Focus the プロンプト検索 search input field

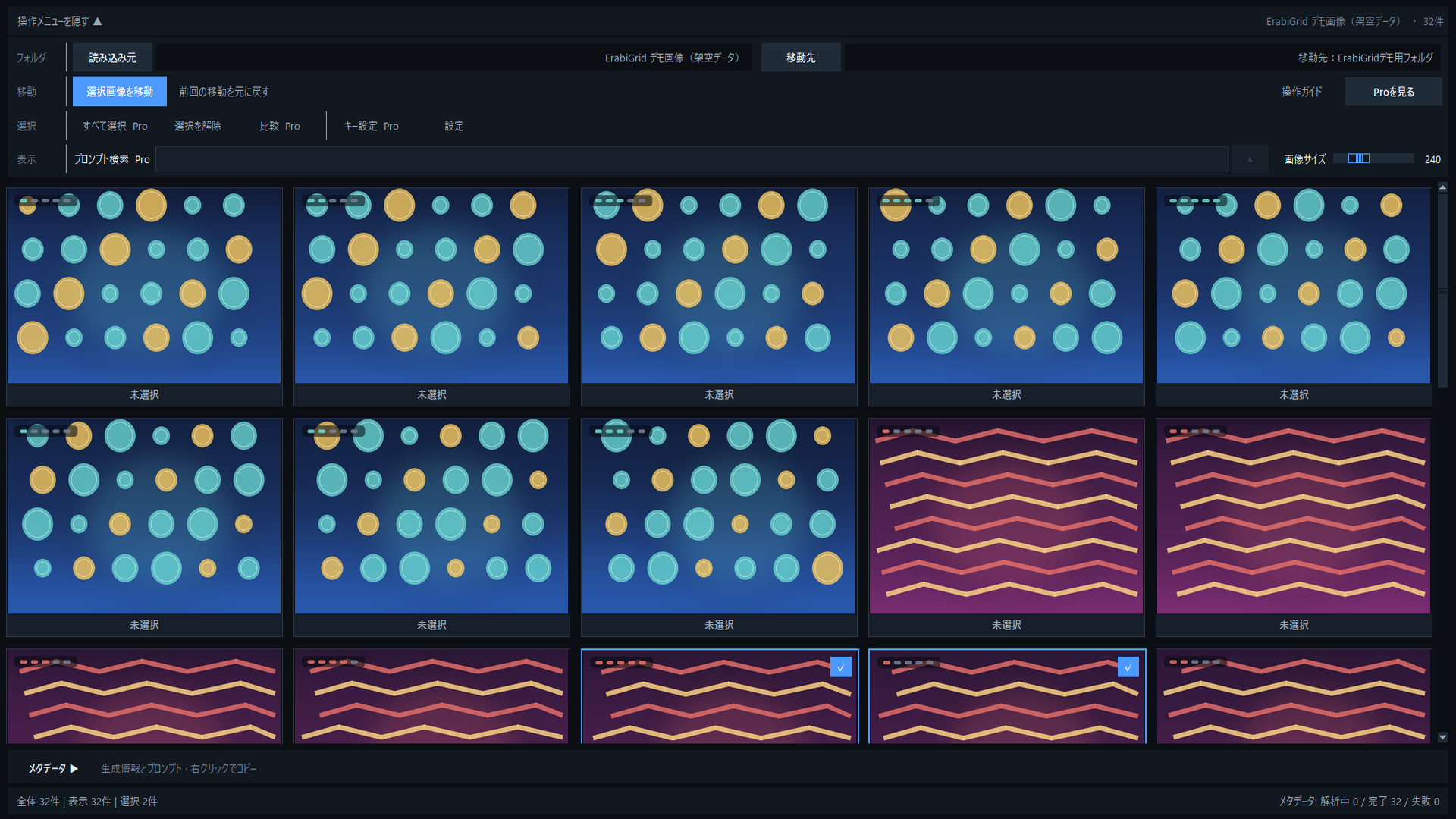pos(692,159)
